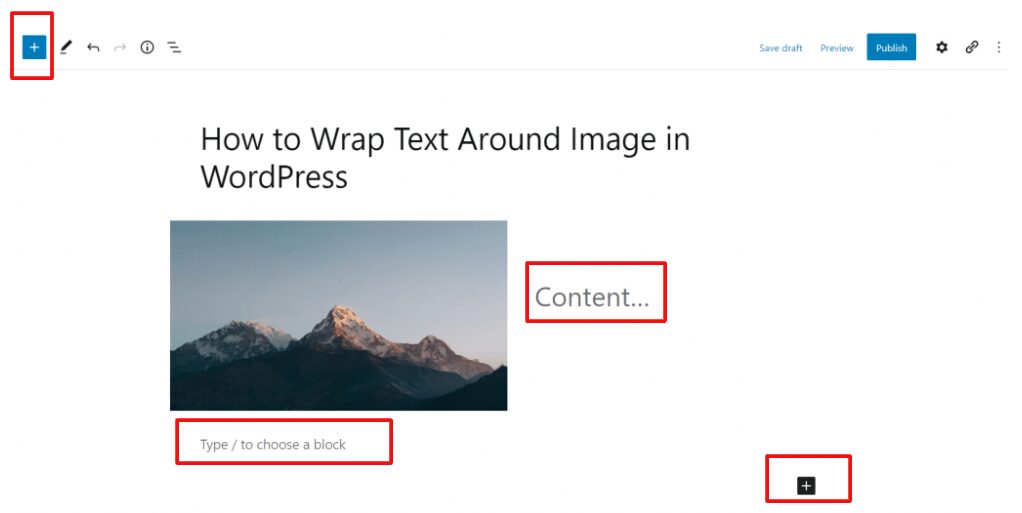Click the chain link icon in top bar

(972, 47)
